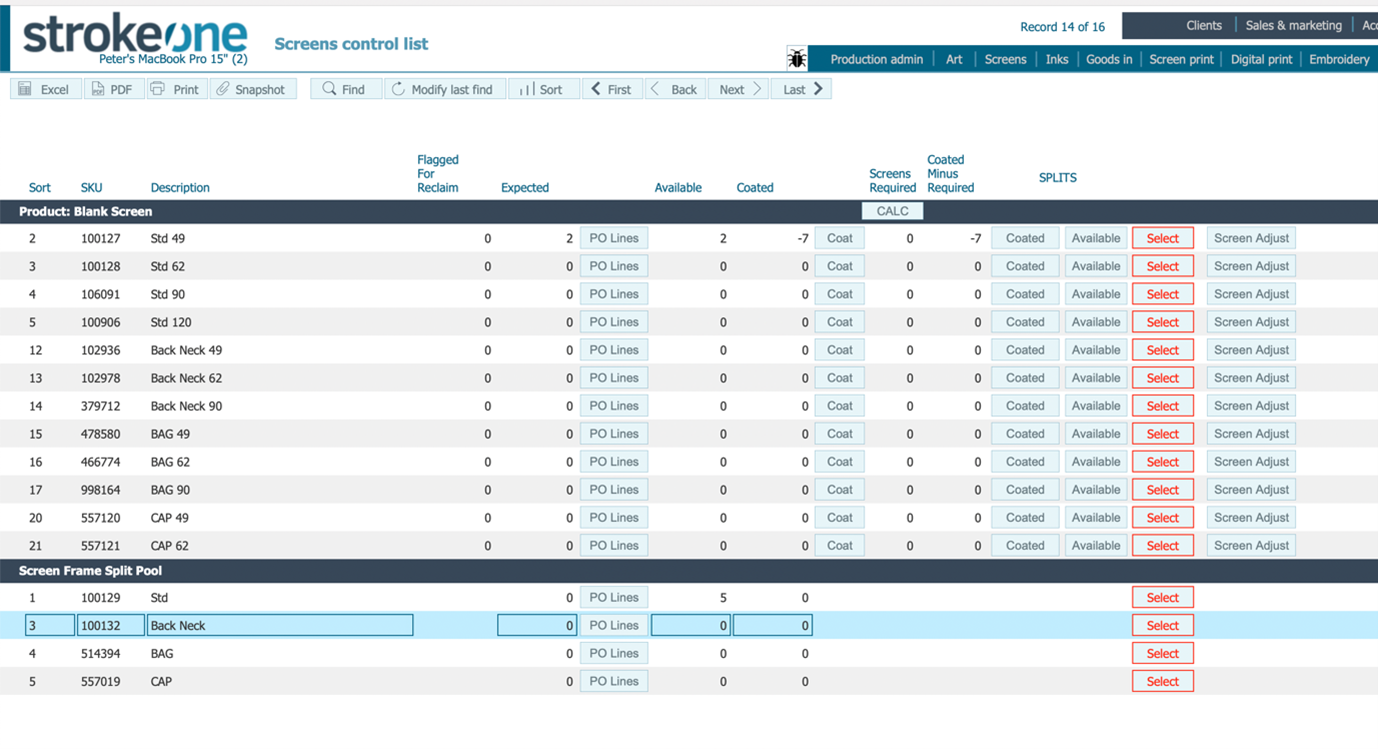The image size is (1378, 749).
Task: Export the list as PDF
Action: 113,89
